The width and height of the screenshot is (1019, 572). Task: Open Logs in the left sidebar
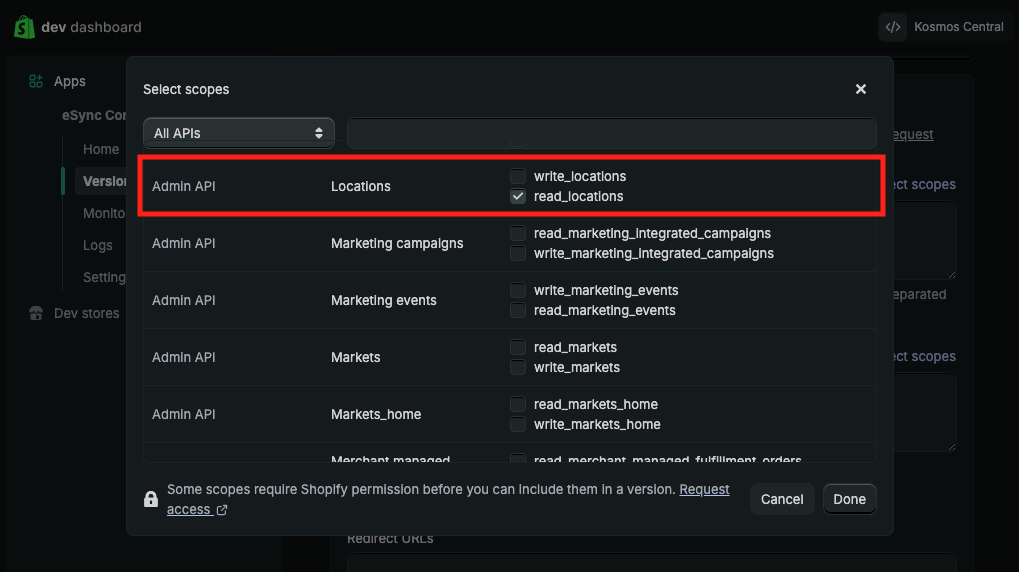(x=98, y=245)
